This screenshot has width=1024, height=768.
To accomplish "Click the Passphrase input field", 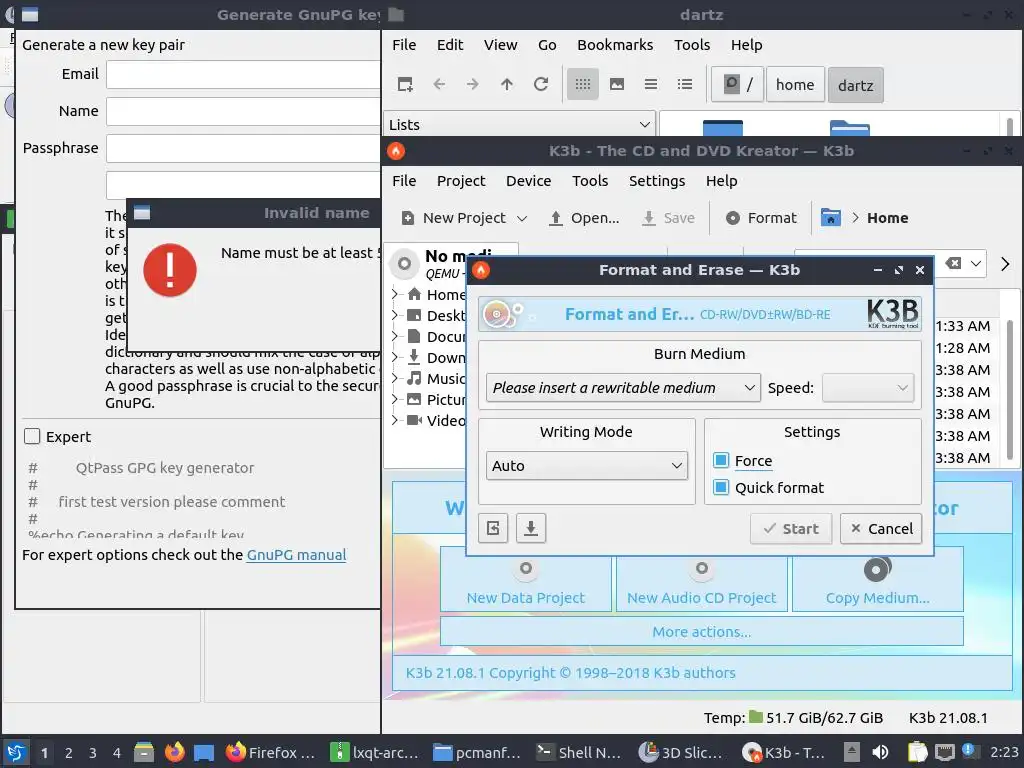I will pyautogui.click(x=243, y=148).
